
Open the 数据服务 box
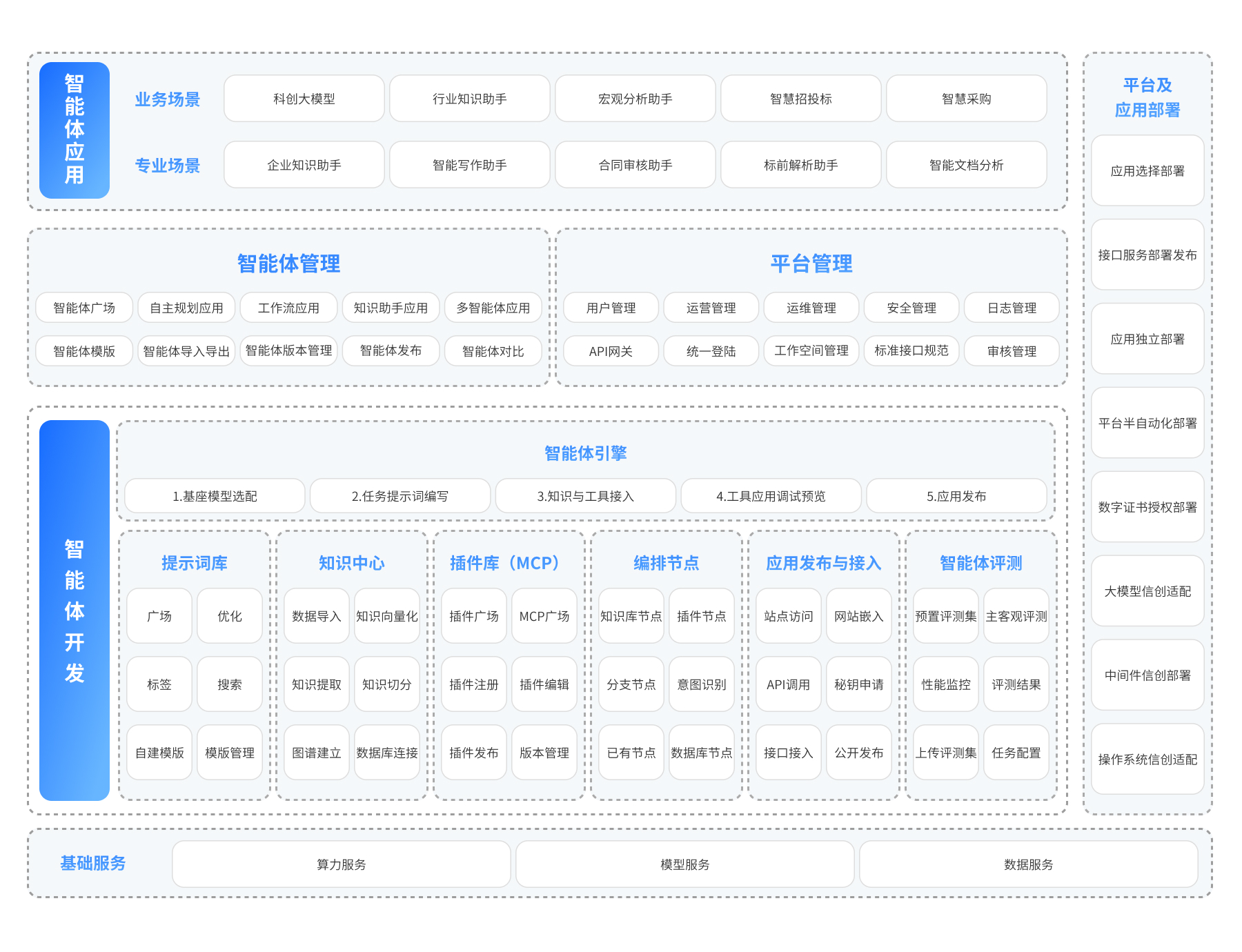click(1028, 864)
